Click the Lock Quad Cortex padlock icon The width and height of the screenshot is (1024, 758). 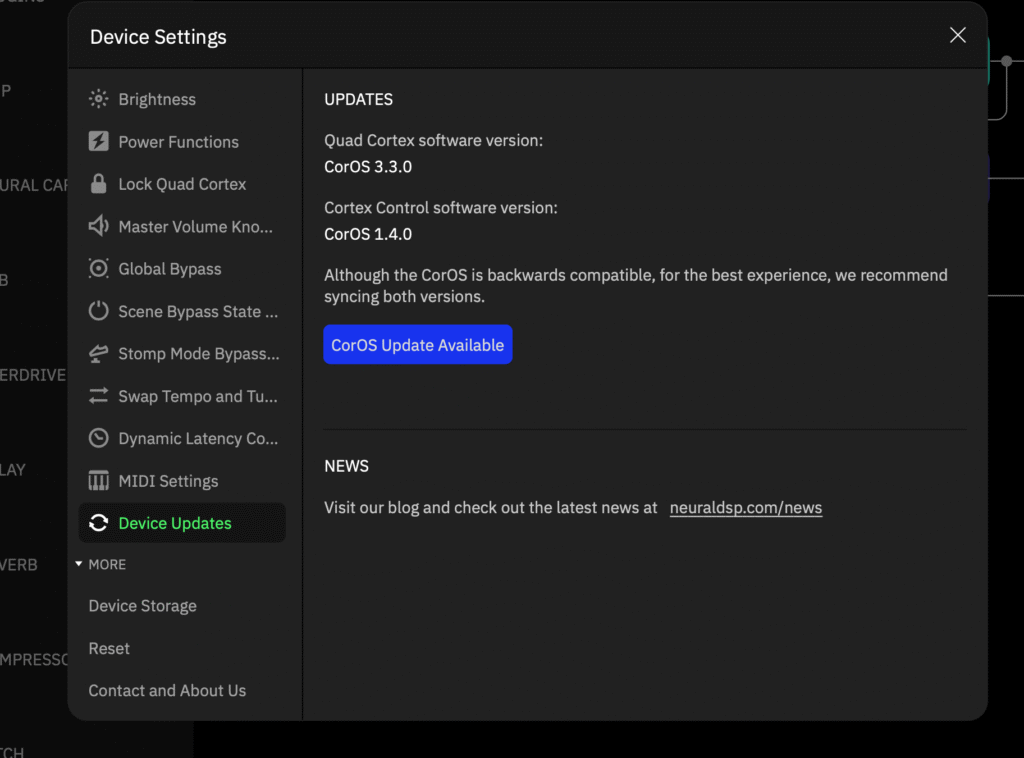(x=98, y=184)
